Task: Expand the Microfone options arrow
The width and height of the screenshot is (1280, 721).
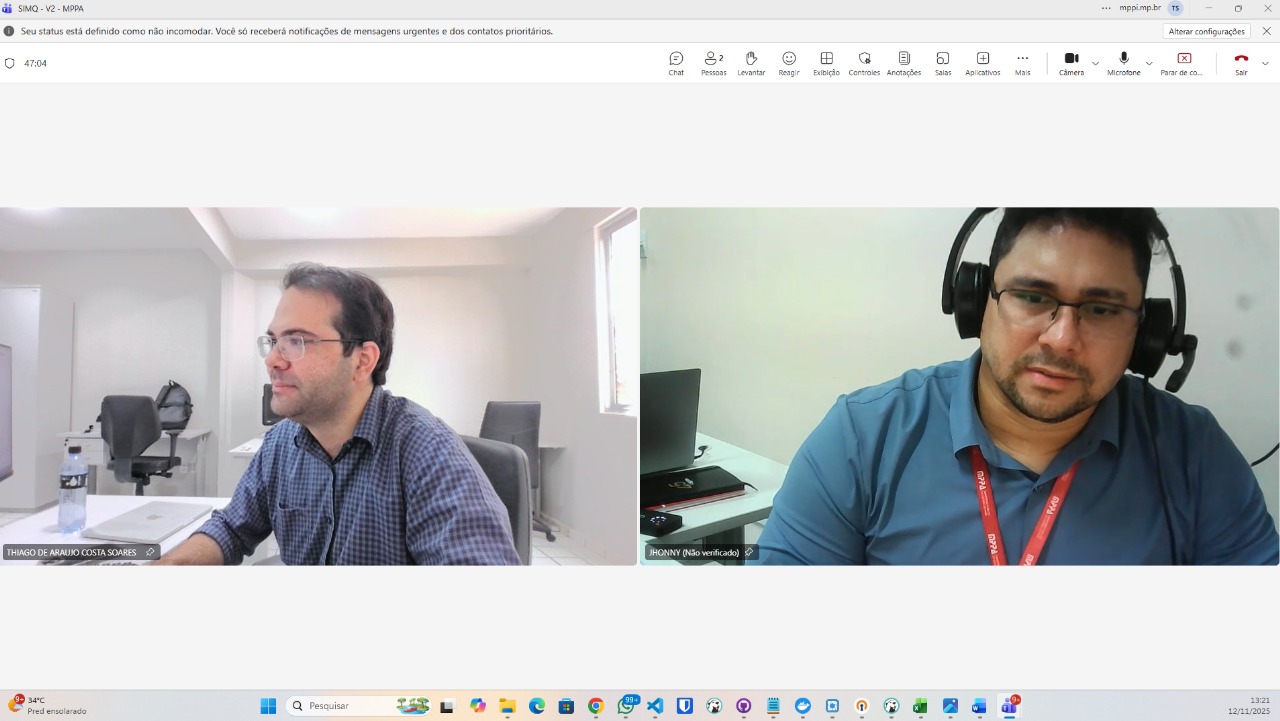Action: click(1149, 63)
